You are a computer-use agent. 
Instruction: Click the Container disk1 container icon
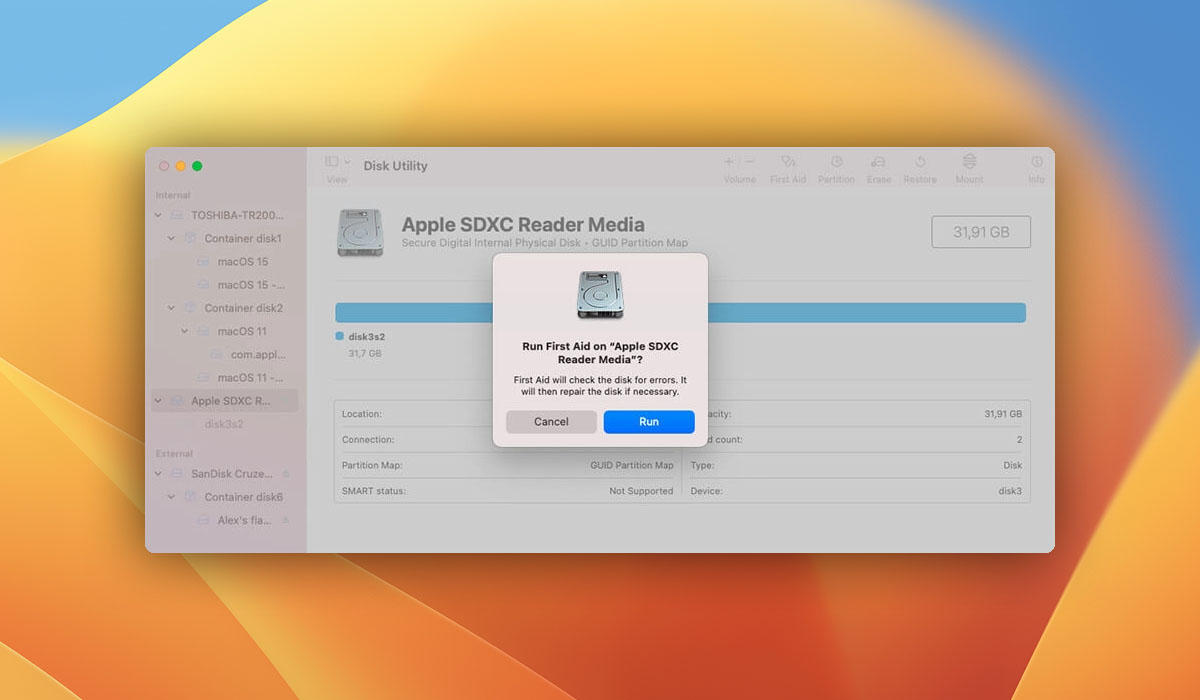(x=190, y=239)
